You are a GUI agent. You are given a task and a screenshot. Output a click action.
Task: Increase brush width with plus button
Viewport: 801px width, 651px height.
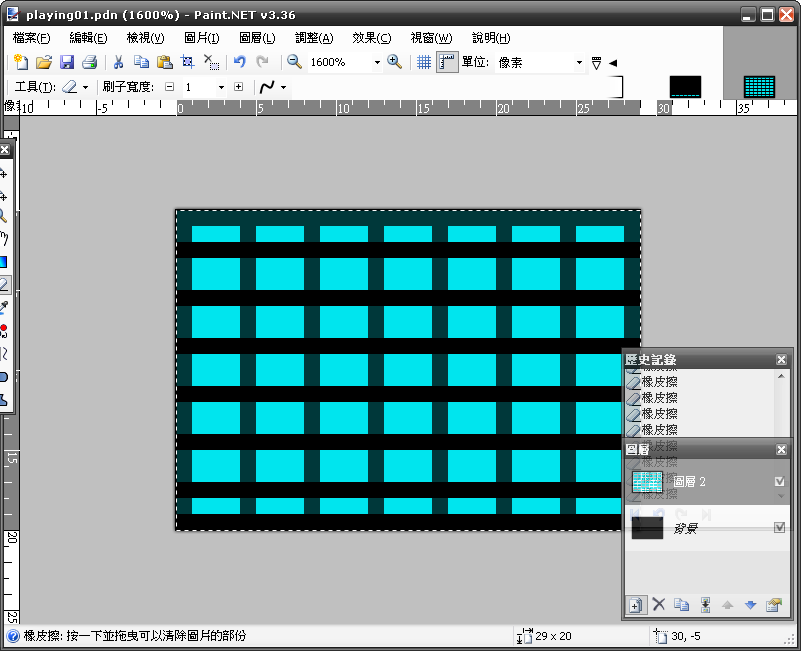tap(238, 87)
